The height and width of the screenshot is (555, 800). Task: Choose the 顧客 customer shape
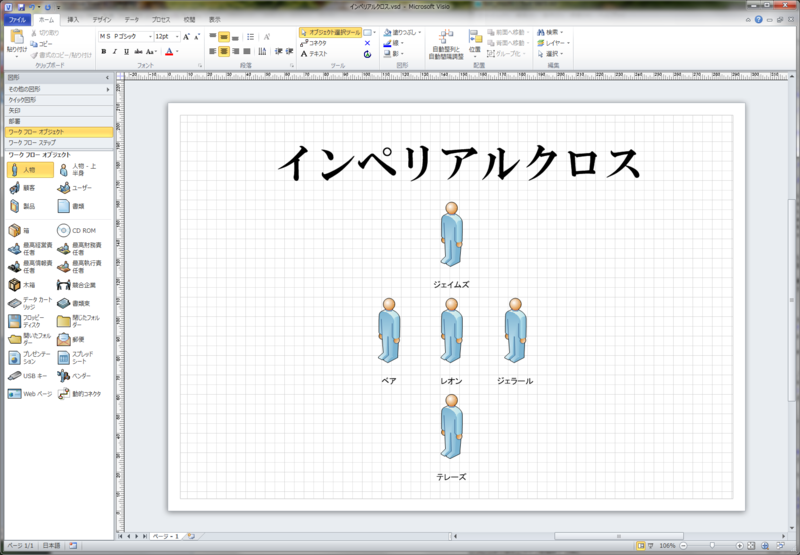coord(22,188)
